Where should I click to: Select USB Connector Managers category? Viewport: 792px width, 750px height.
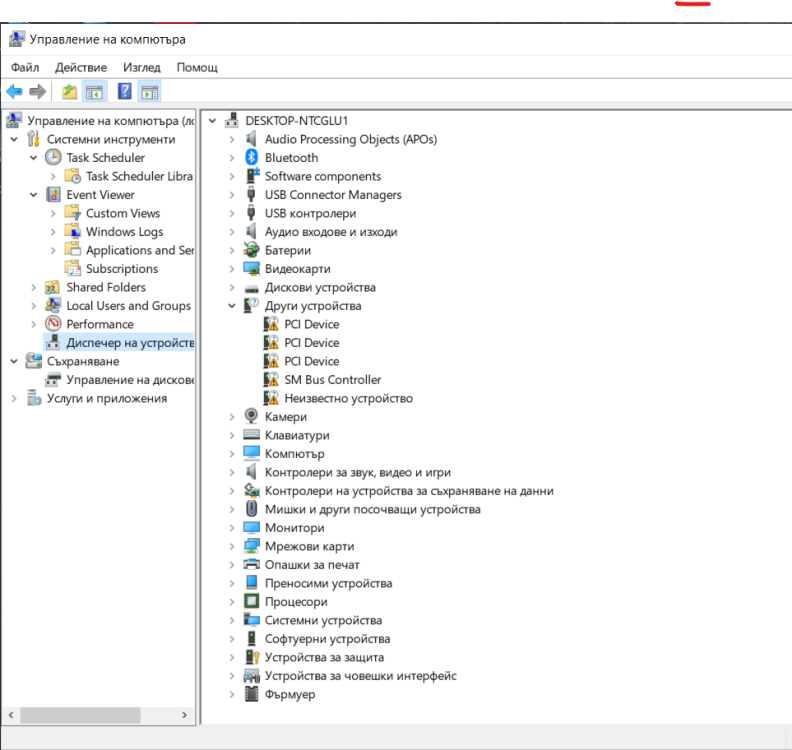[x=333, y=194]
